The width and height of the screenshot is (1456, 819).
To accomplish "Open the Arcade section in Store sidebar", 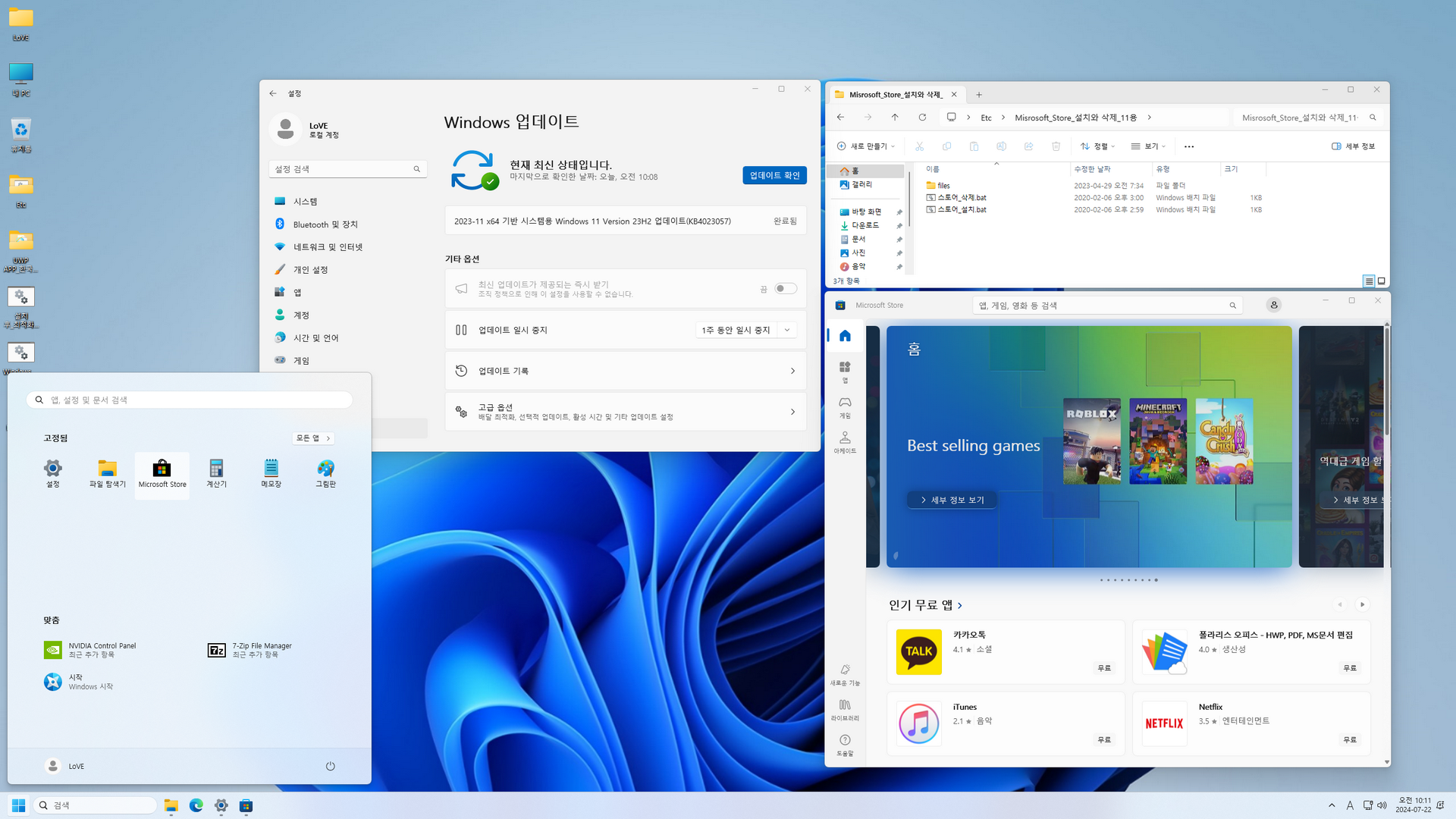I will (845, 441).
